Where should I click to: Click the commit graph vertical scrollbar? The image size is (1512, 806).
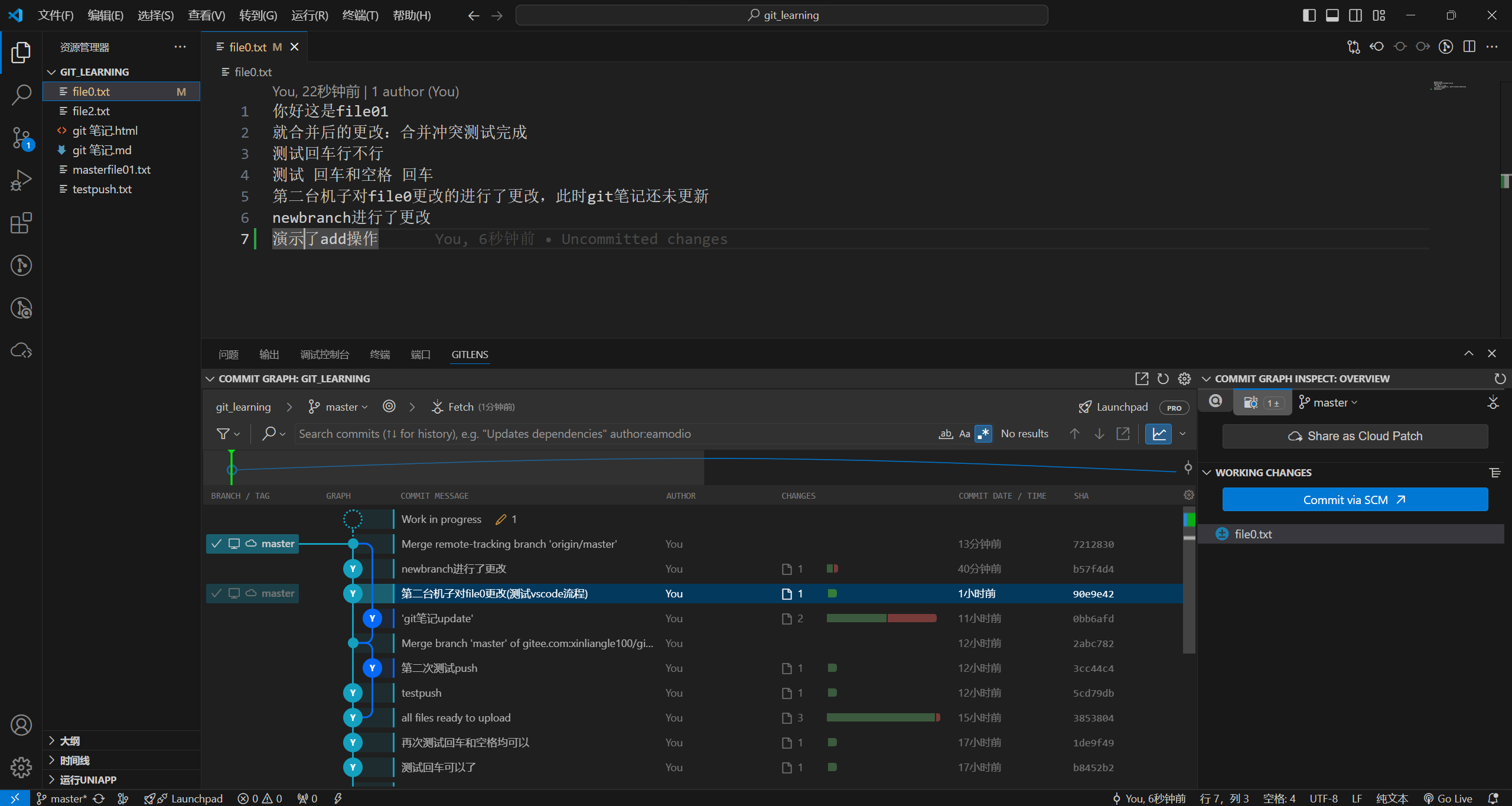(x=1189, y=579)
